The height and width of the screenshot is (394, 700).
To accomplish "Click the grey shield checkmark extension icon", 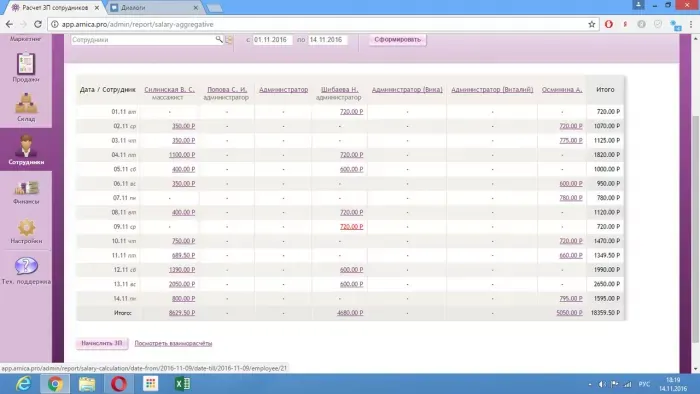I will (658, 24).
